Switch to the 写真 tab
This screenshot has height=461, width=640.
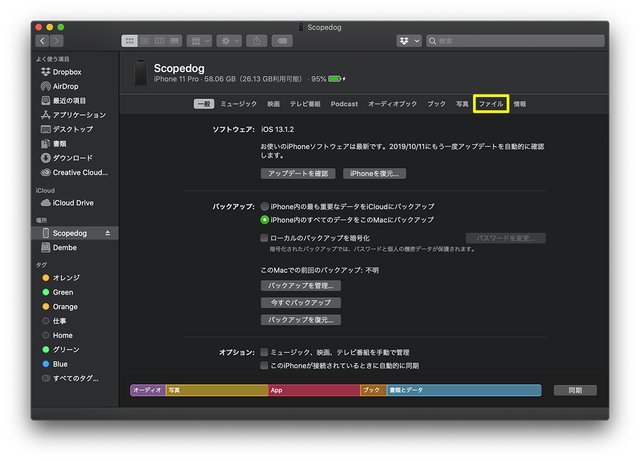click(x=462, y=104)
